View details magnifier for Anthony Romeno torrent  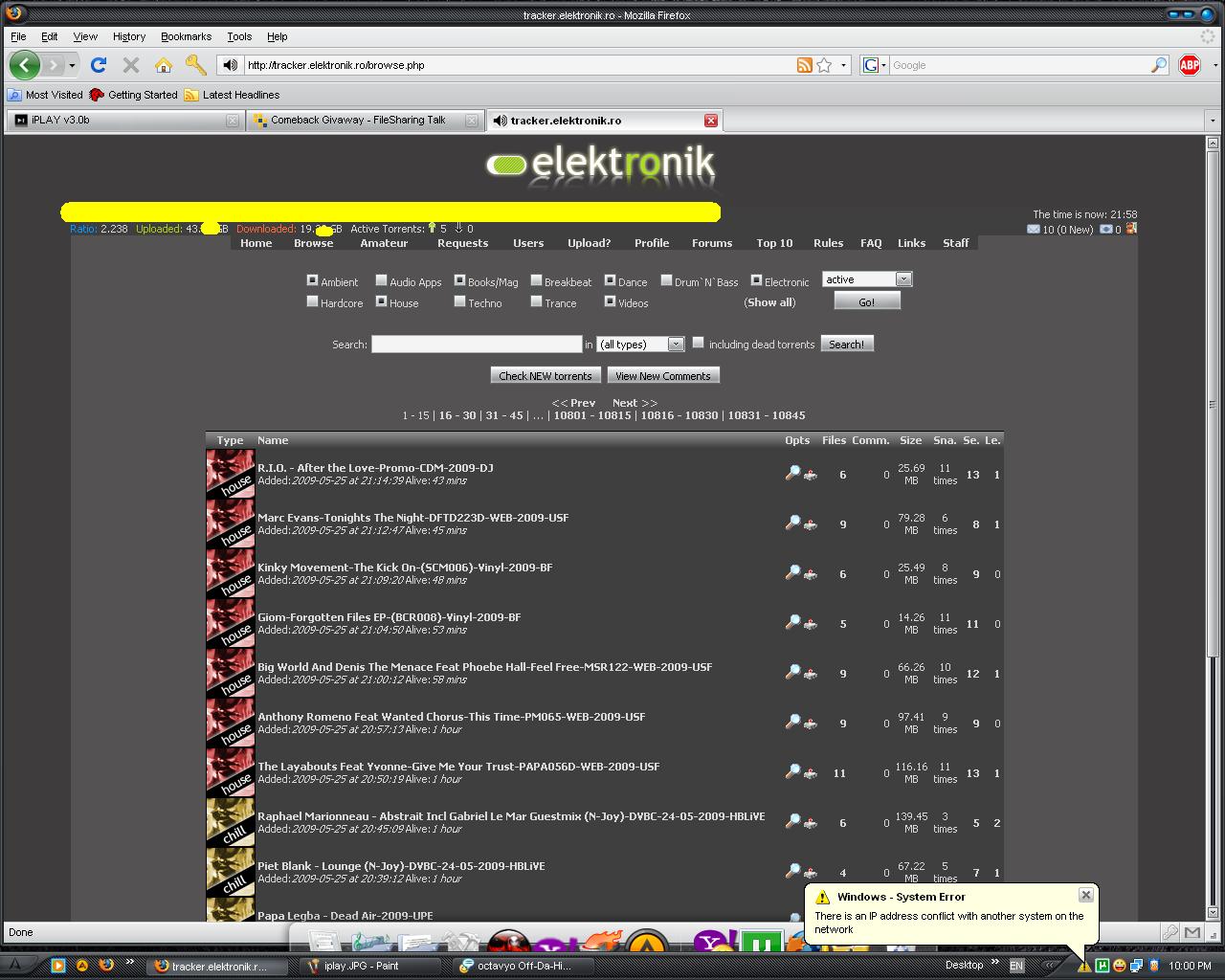pos(792,722)
